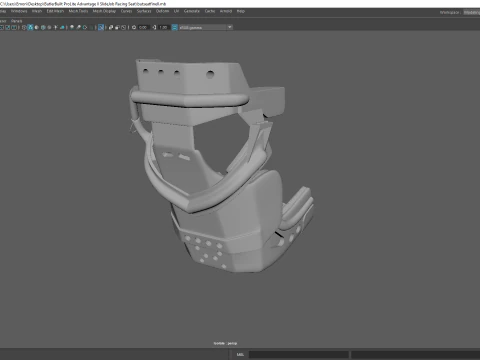
Task: Click the XRay display icon in panel toolbar
Action: coord(111,27)
